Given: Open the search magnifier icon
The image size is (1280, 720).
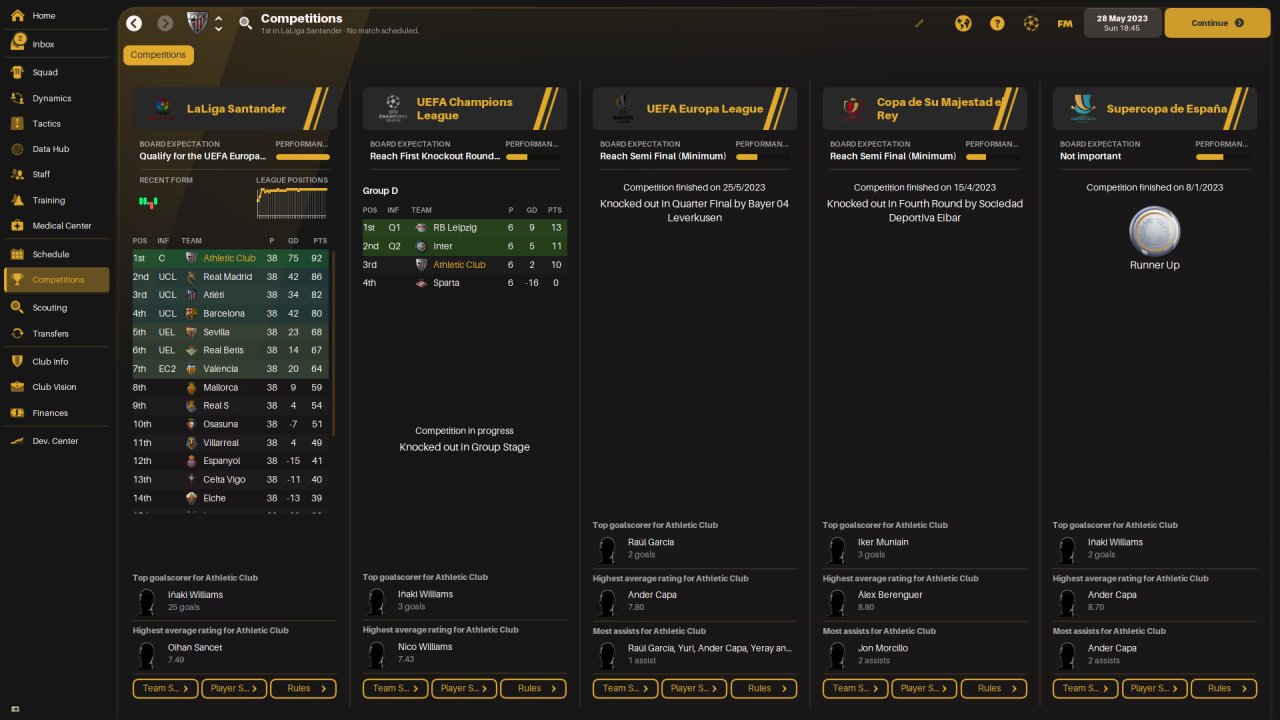Looking at the screenshot, I should click(x=245, y=23).
